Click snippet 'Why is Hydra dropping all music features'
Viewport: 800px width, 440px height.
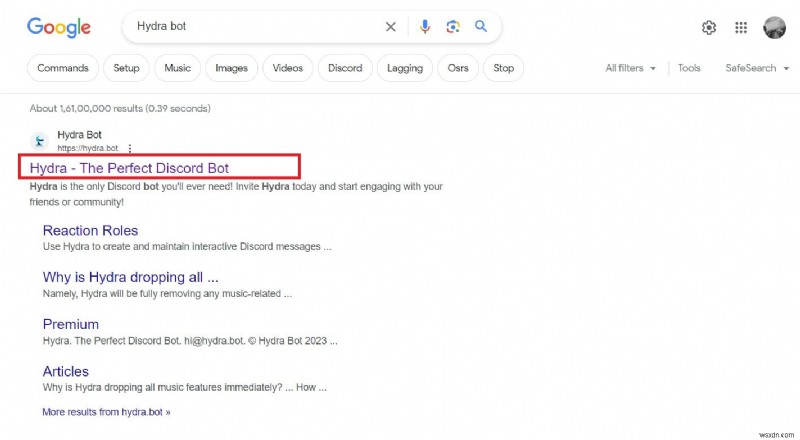[185, 387]
